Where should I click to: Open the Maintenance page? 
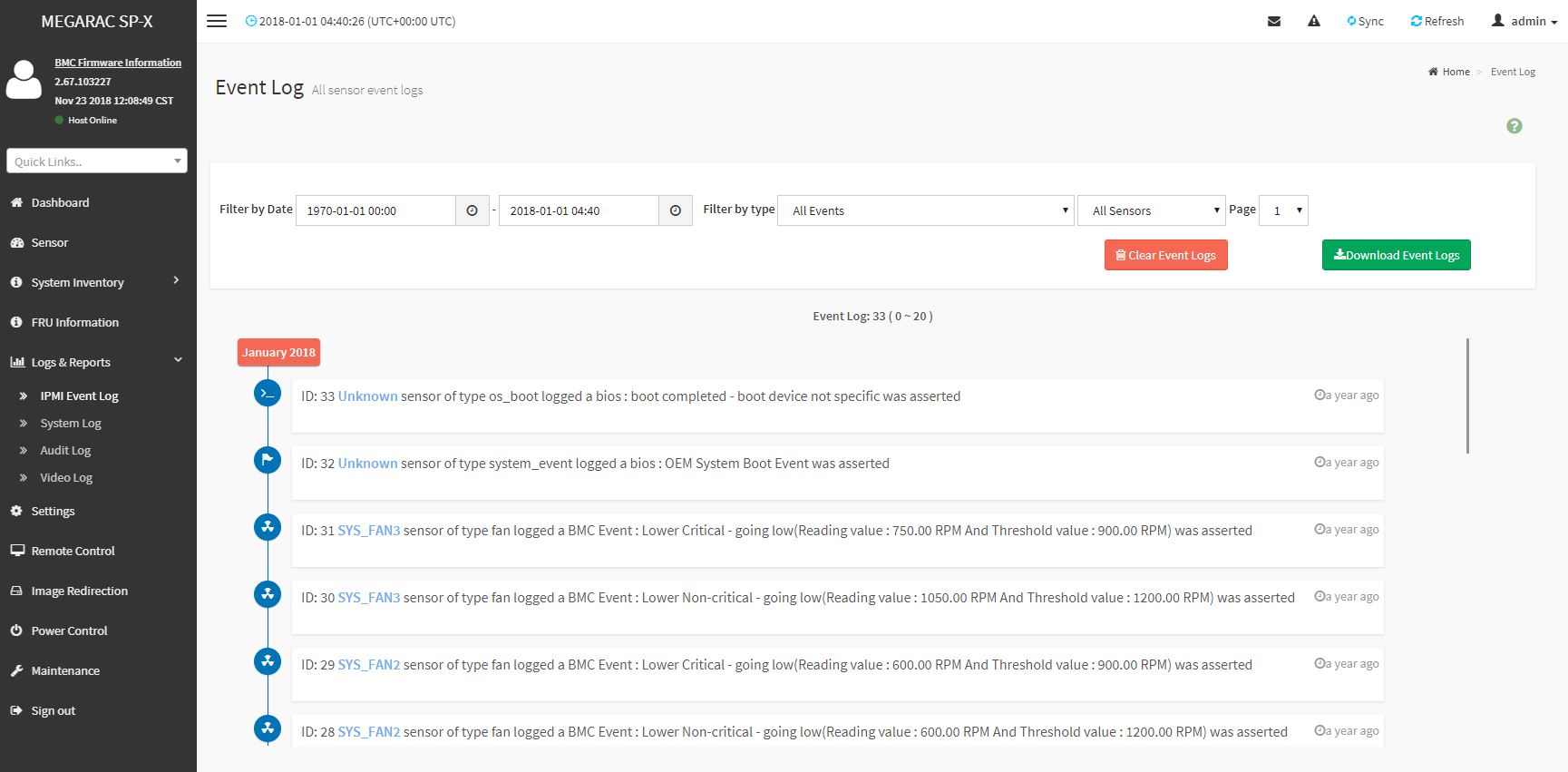coord(65,670)
